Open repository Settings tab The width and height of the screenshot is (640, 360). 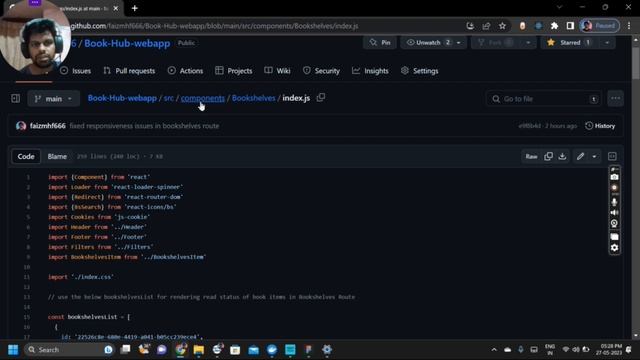click(x=420, y=71)
